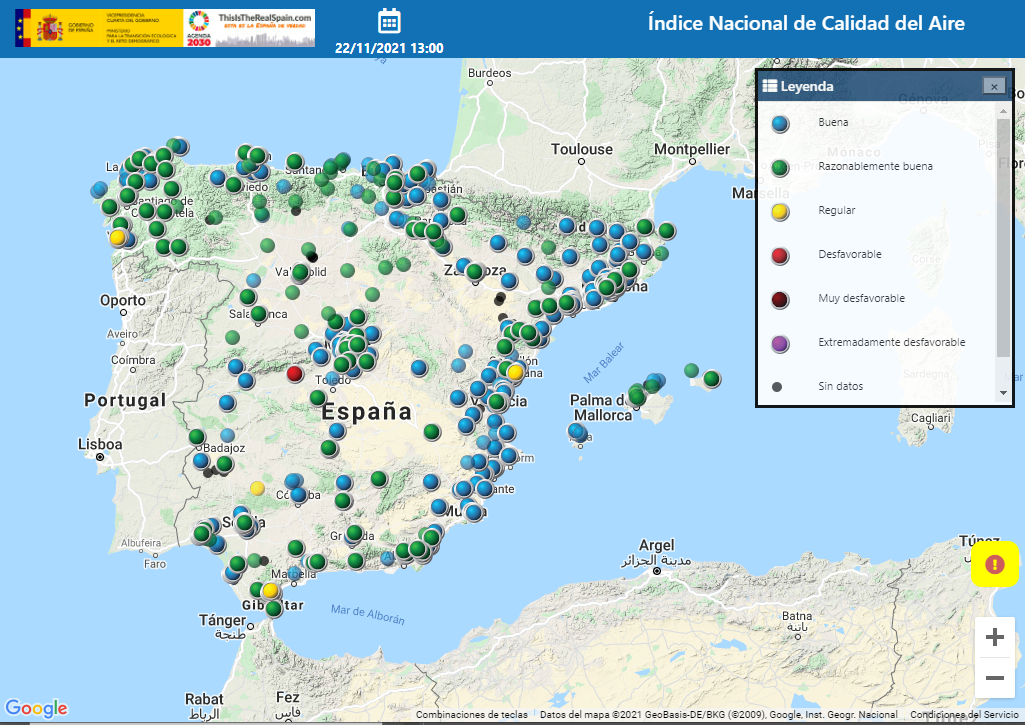The height and width of the screenshot is (725, 1025).
Task: Click the Cagliari city label
Action: (x=931, y=418)
